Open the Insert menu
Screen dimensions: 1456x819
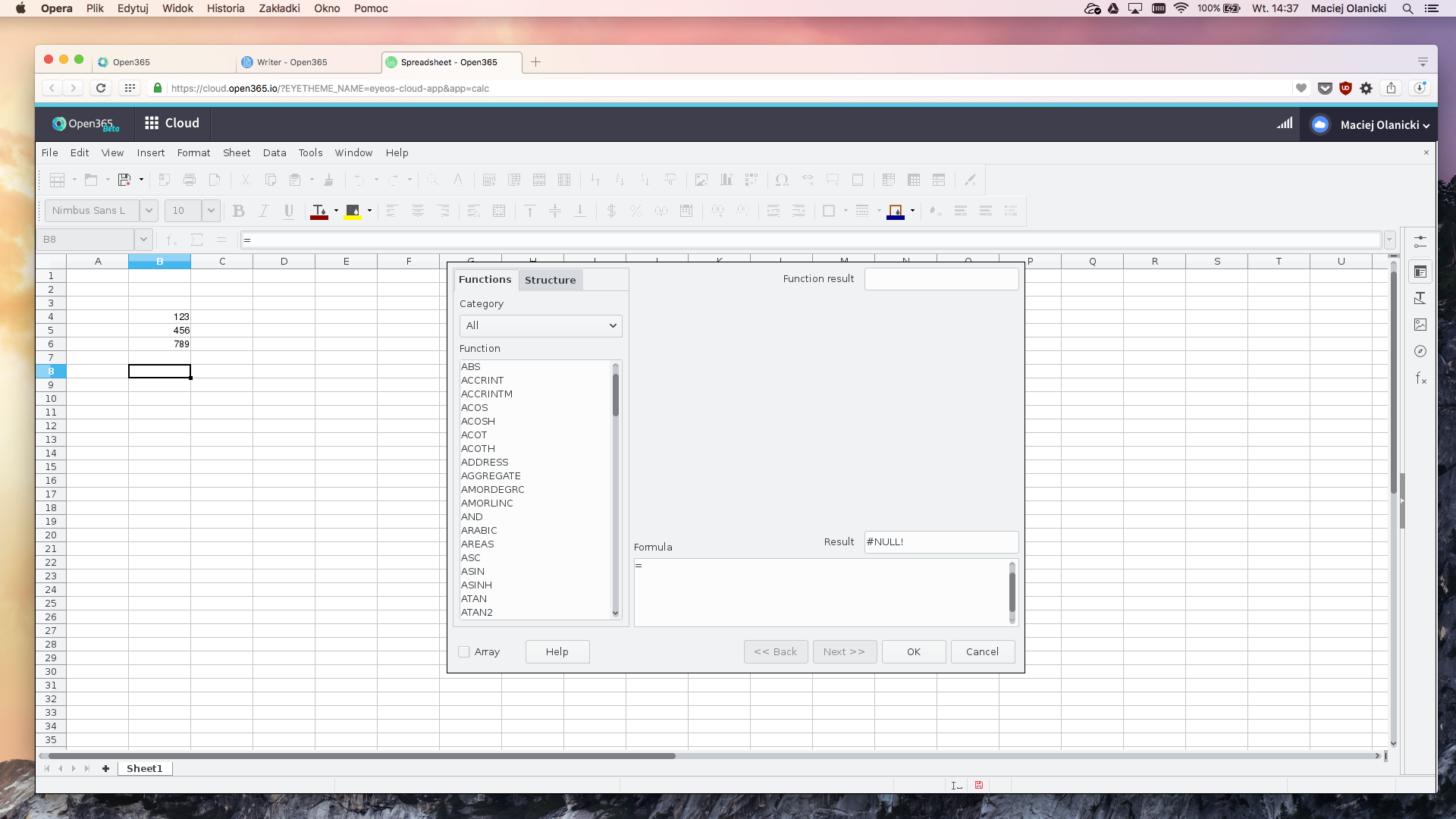tap(150, 153)
